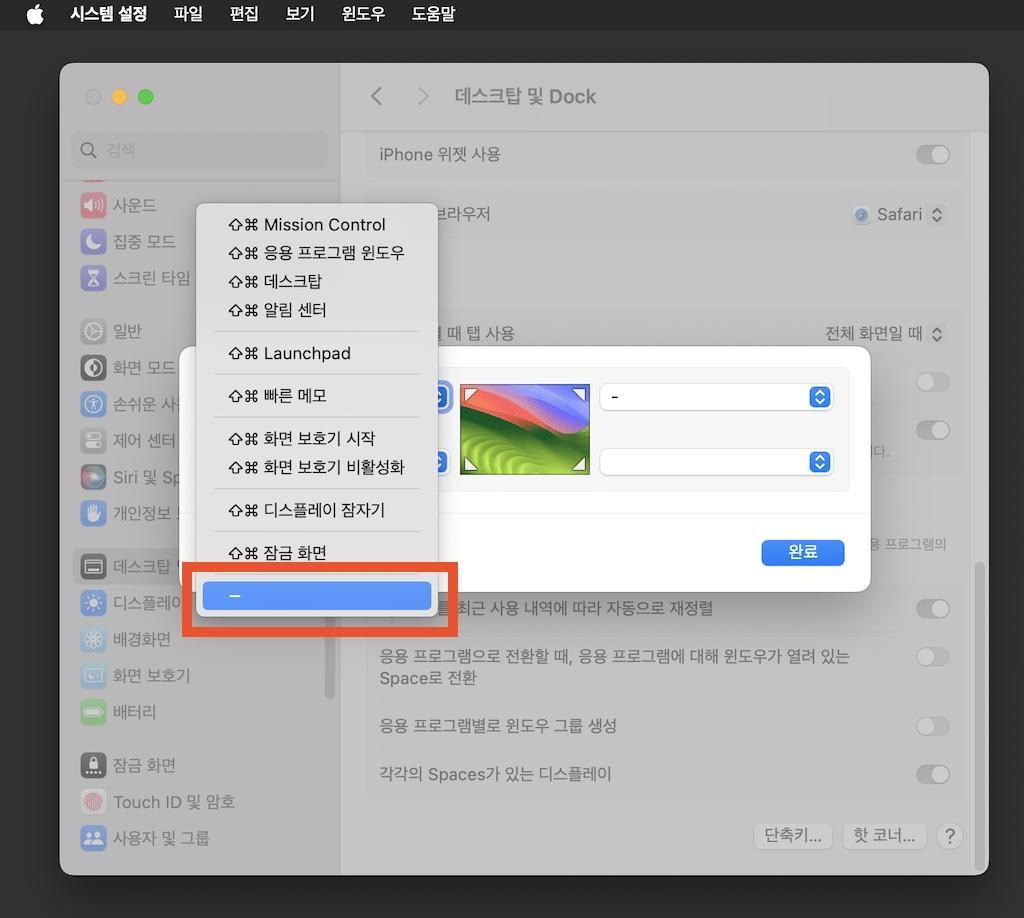
Task: Click the search magnifier icon
Action: tap(88, 151)
